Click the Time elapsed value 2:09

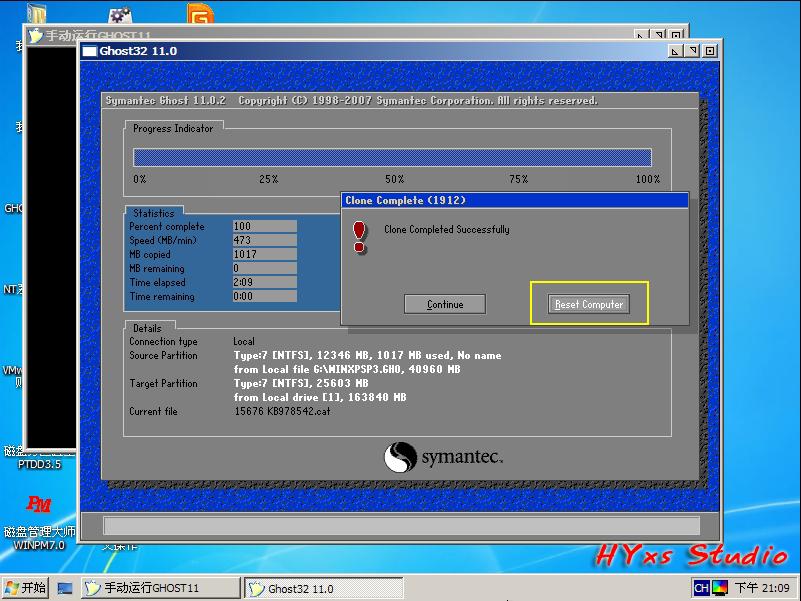pyautogui.click(x=265, y=282)
